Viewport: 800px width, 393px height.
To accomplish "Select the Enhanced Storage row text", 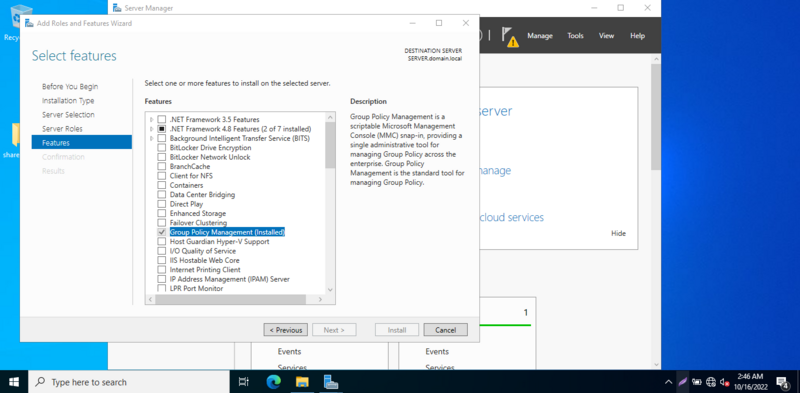I will [197, 213].
